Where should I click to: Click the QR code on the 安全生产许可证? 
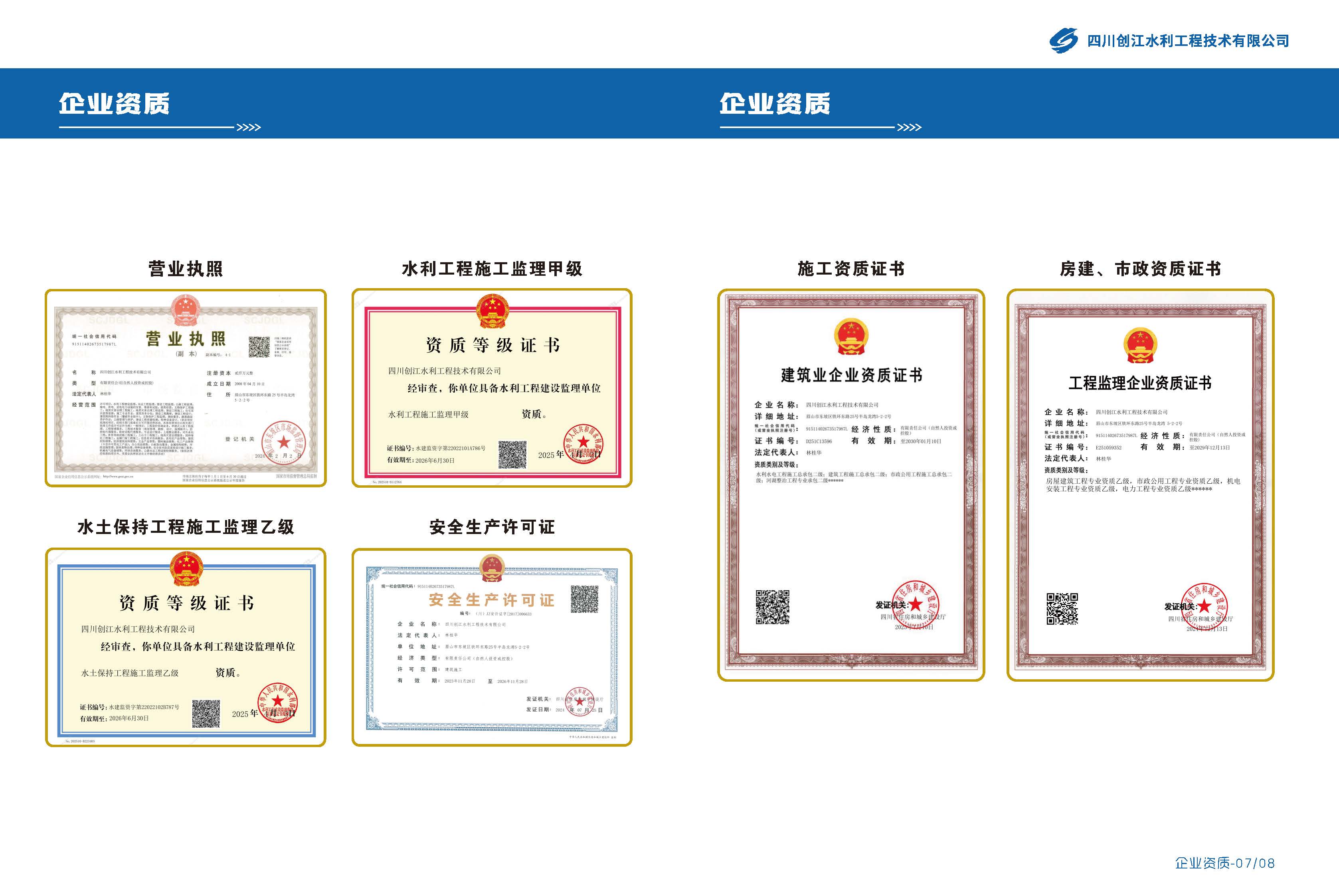tap(584, 599)
